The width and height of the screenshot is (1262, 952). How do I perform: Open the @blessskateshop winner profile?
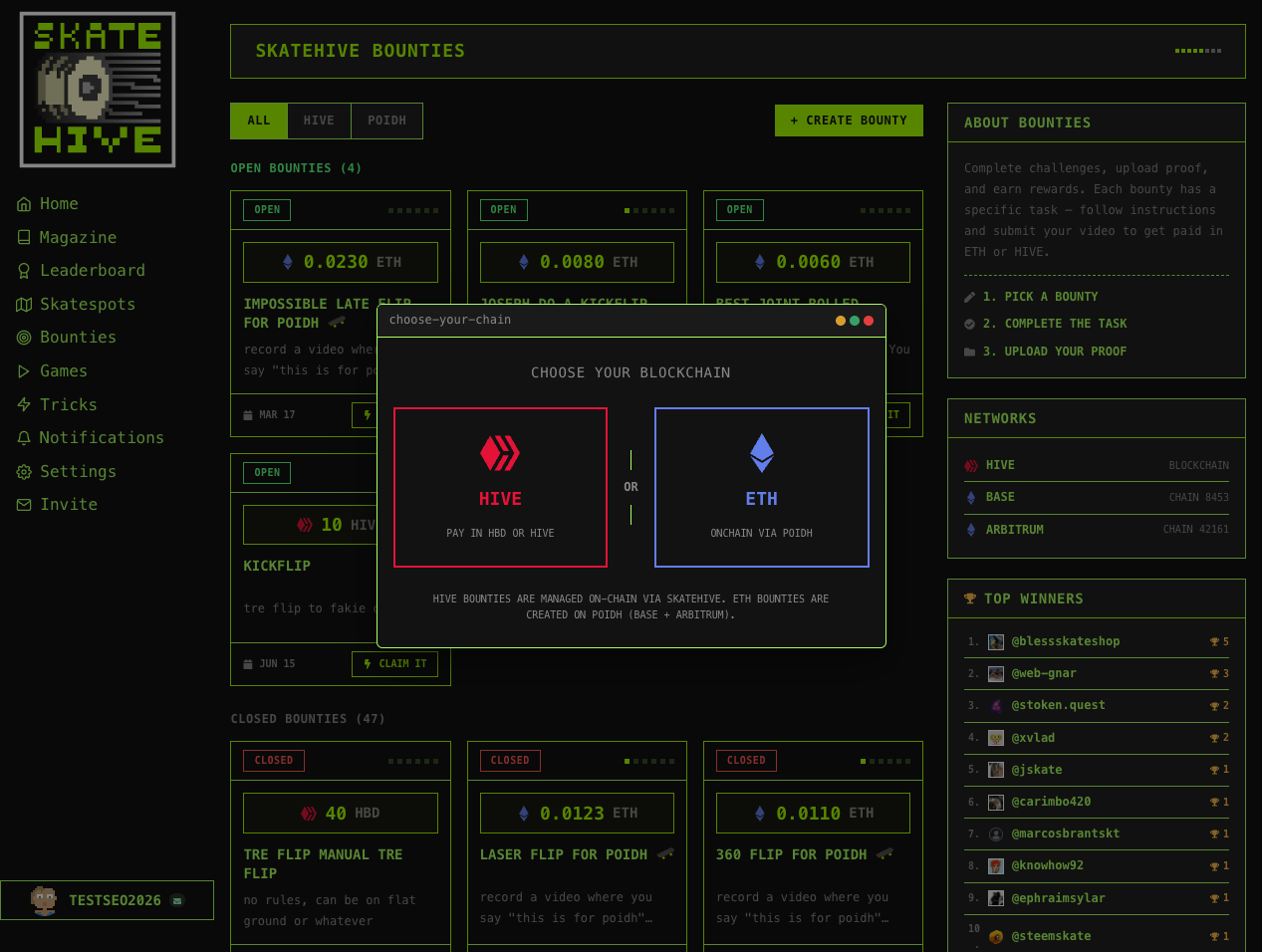tap(1065, 641)
